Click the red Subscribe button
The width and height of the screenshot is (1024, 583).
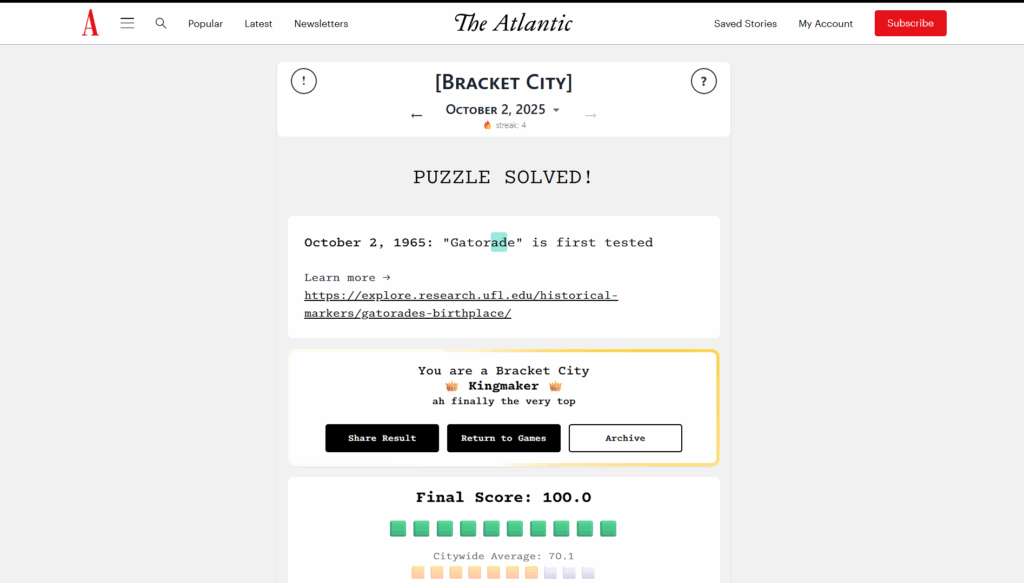(910, 22)
